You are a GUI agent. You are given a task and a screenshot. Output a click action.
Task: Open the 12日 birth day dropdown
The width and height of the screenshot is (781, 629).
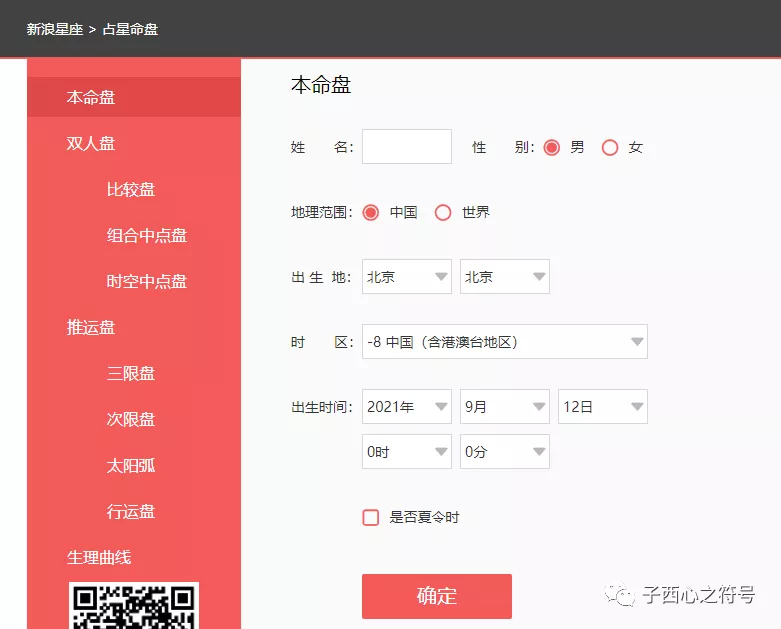603,406
